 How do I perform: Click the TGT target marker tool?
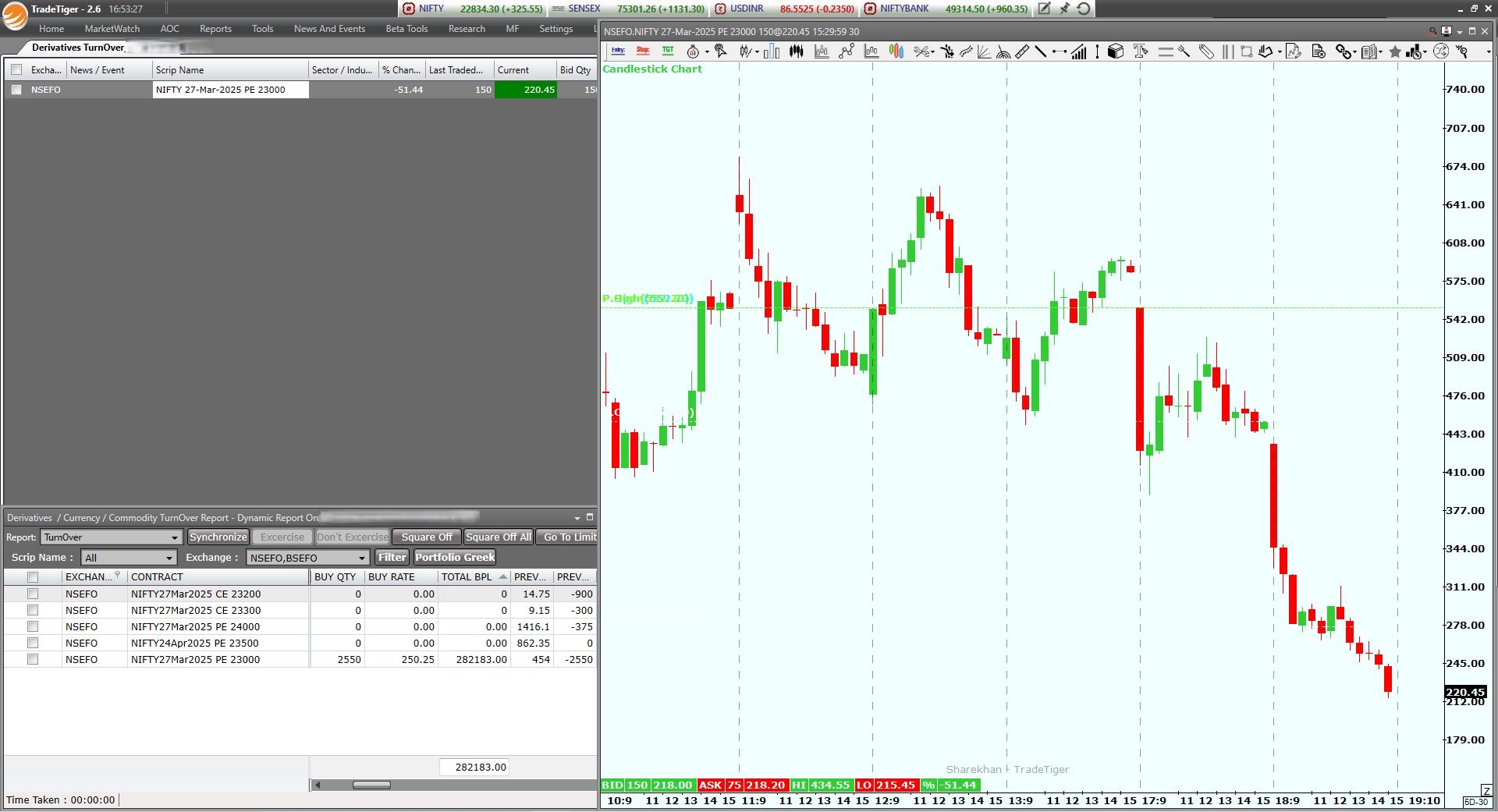(668, 51)
